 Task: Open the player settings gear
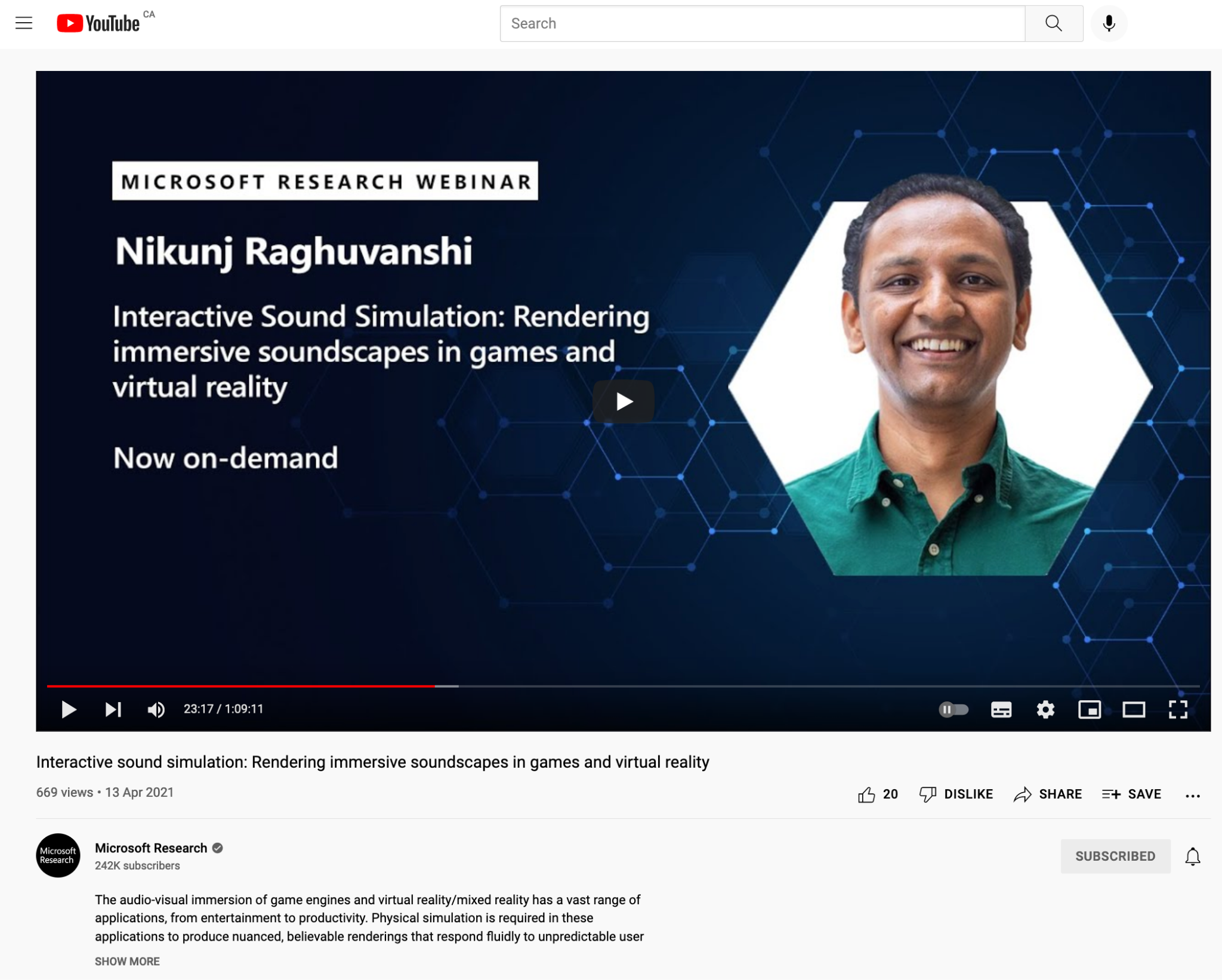[x=1045, y=709]
